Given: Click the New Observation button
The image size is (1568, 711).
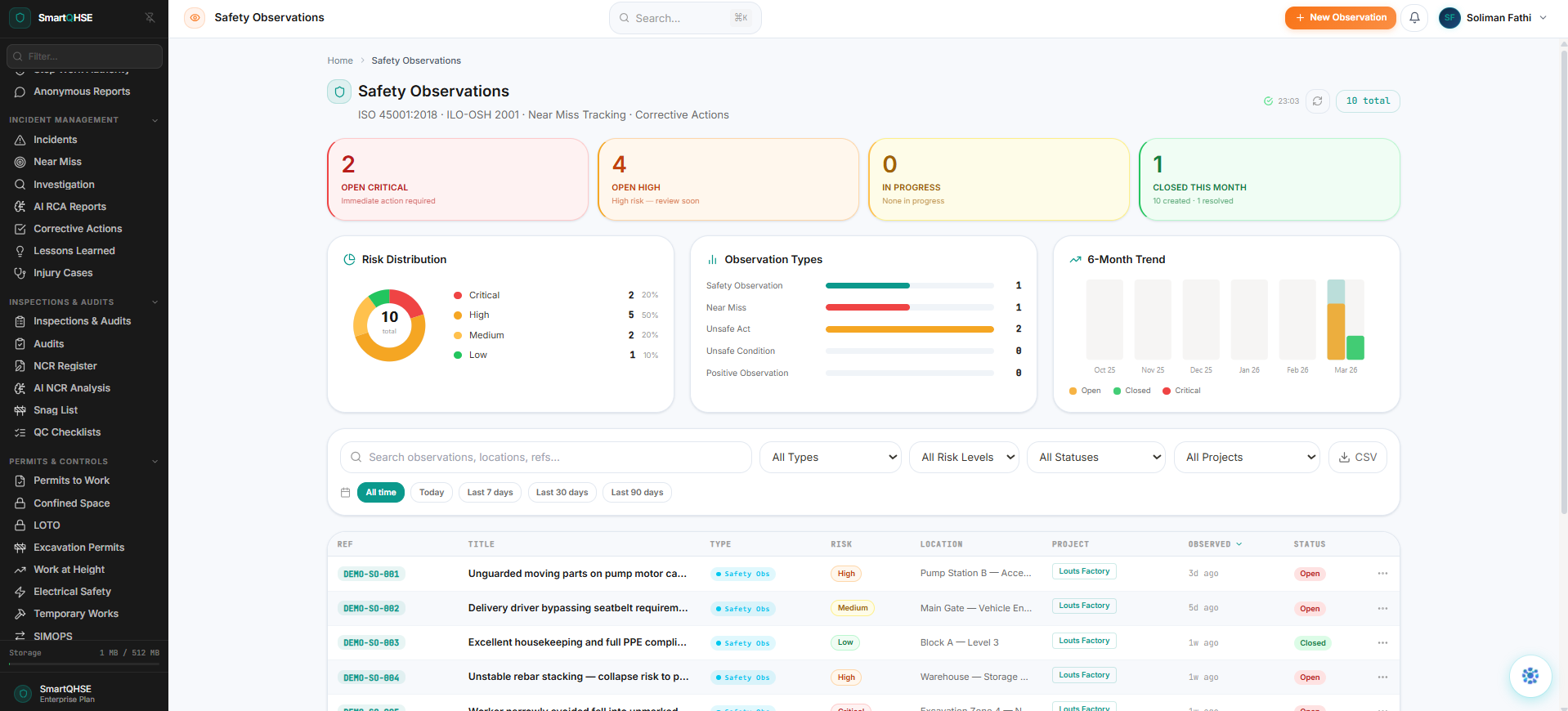Looking at the screenshot, I should 1340,17.
